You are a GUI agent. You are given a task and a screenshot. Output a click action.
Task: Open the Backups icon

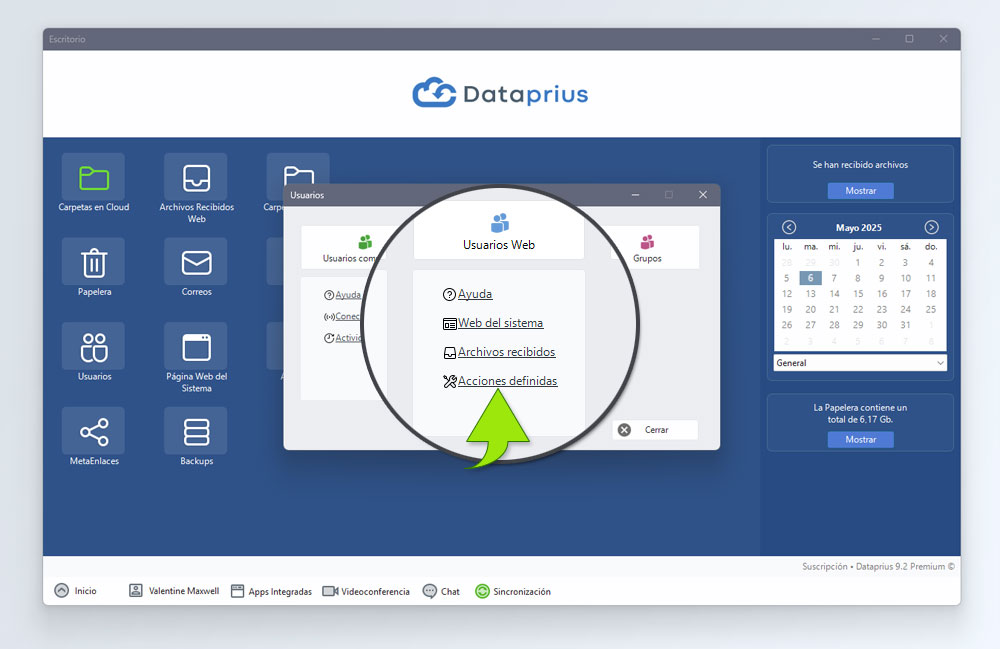(196, 432)
